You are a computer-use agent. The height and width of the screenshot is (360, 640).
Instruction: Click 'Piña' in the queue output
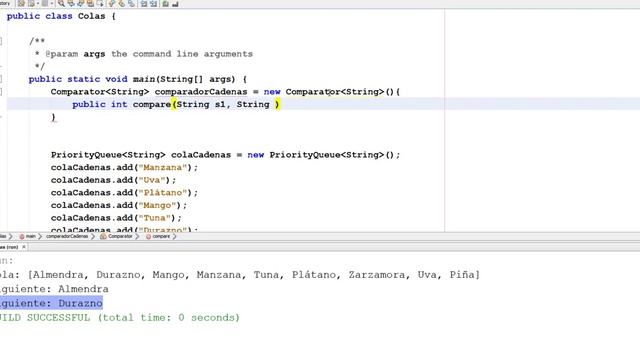pos(462,275)
